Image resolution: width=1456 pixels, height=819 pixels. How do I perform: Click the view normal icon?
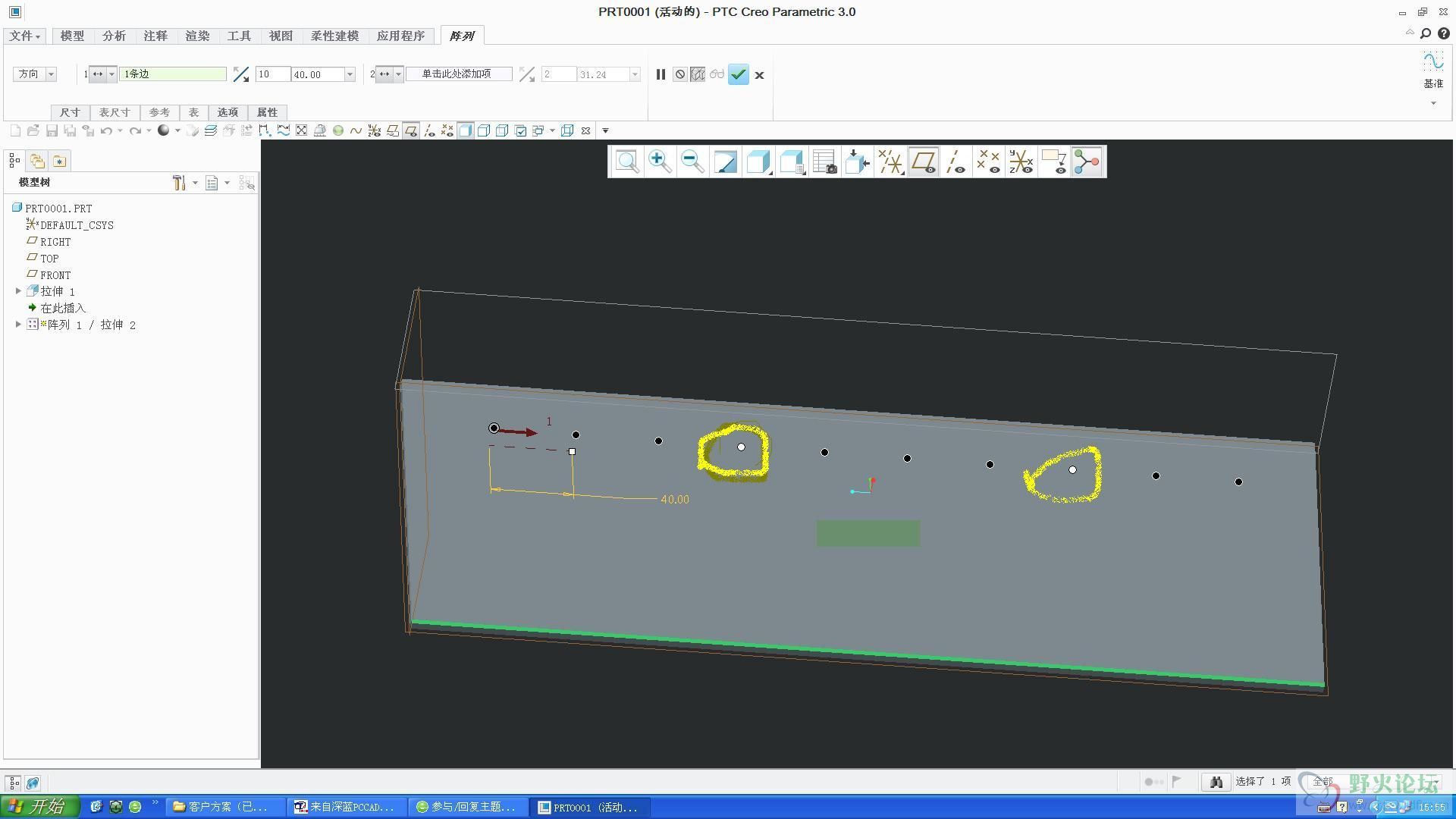click(x=857, y=162)
